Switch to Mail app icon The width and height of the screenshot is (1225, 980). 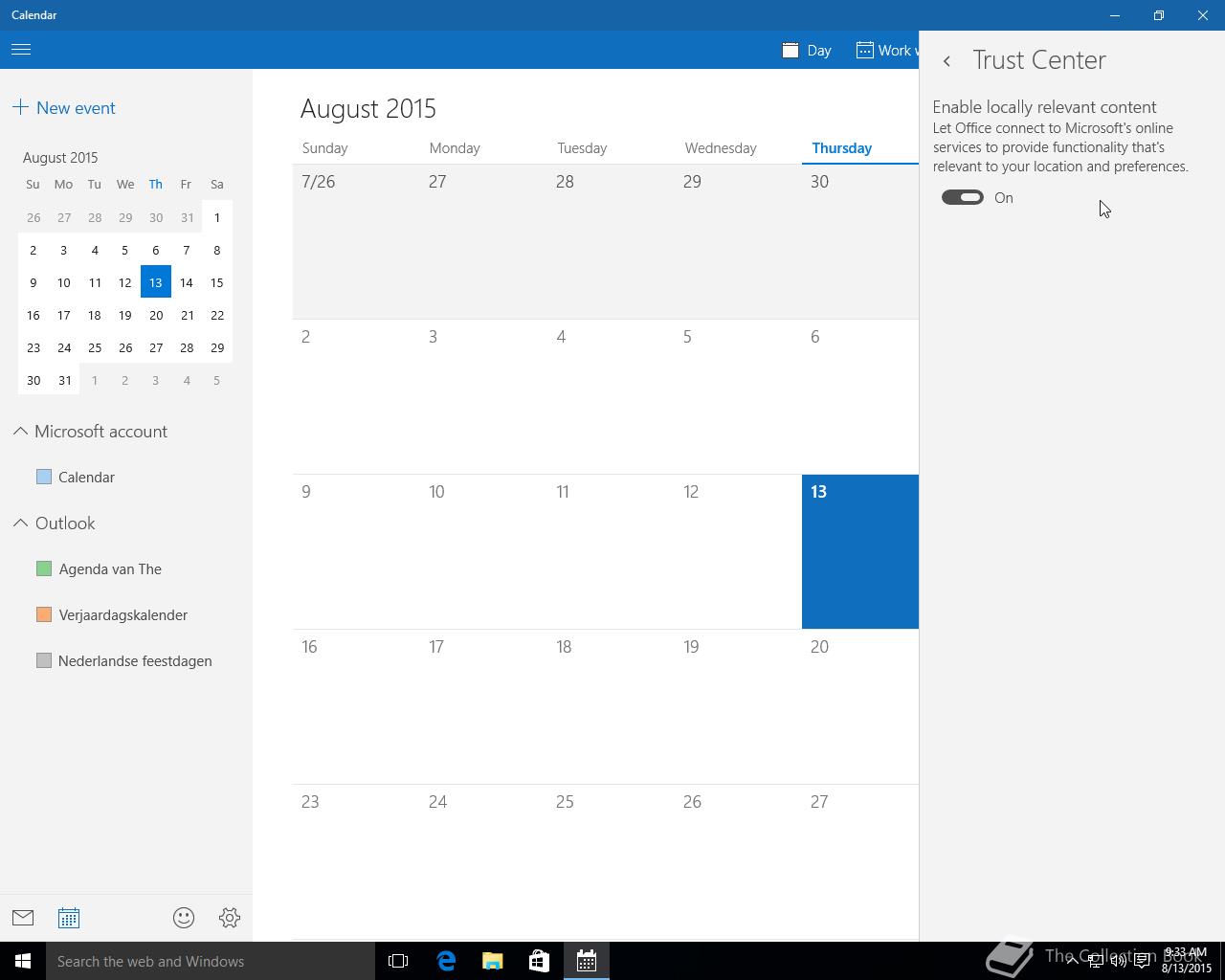click(23, 918)
